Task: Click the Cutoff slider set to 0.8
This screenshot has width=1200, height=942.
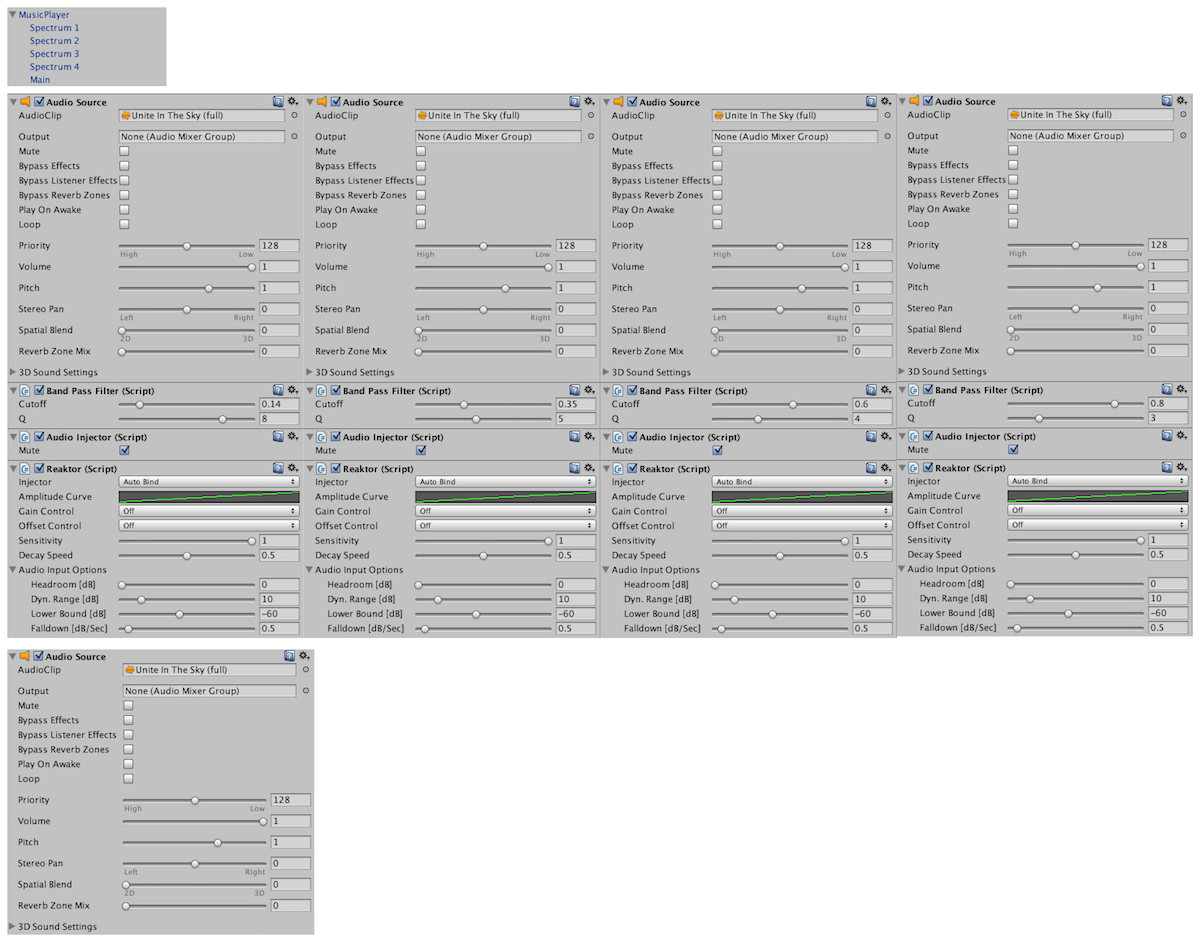Action: click(1074, 404)
